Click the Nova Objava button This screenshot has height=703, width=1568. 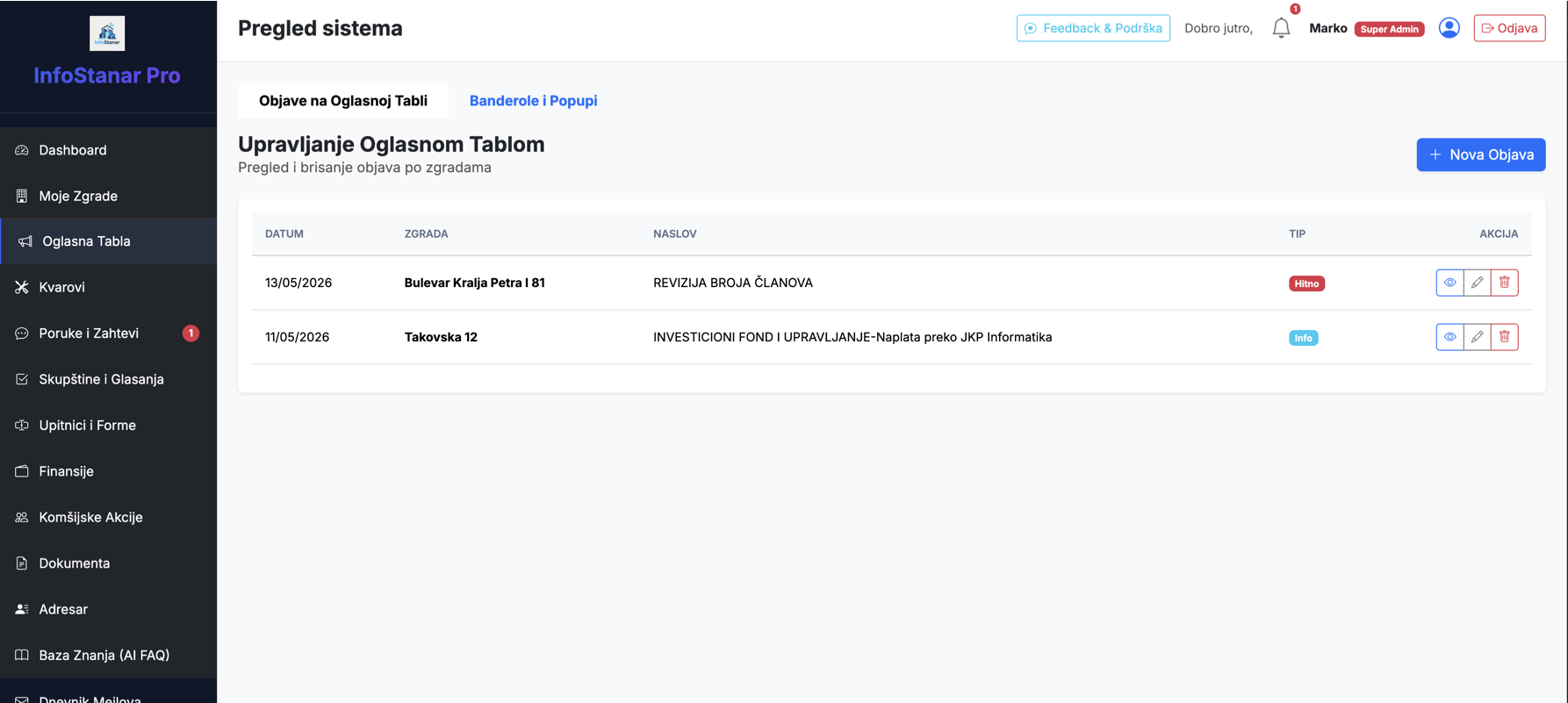[x=1480, y=154]
